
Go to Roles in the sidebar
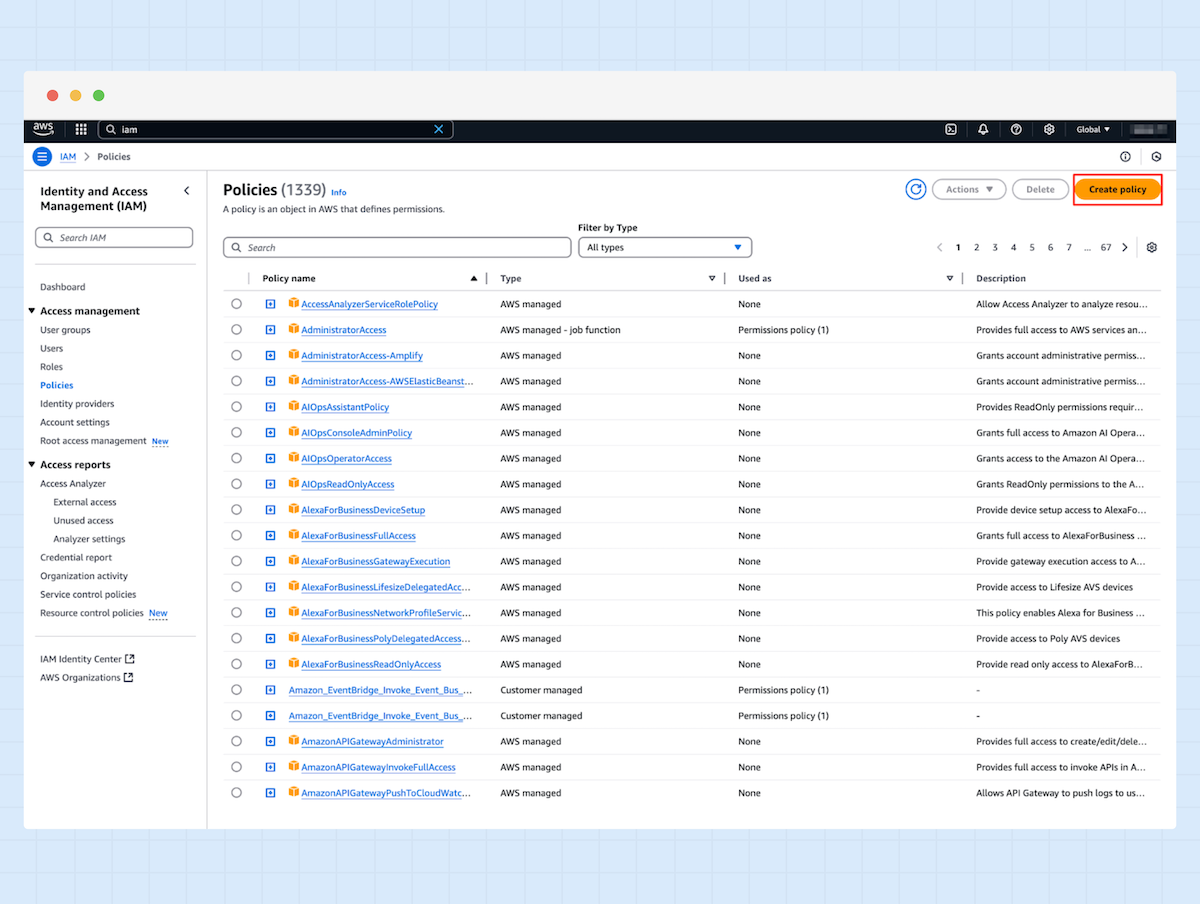coord(52,367)
